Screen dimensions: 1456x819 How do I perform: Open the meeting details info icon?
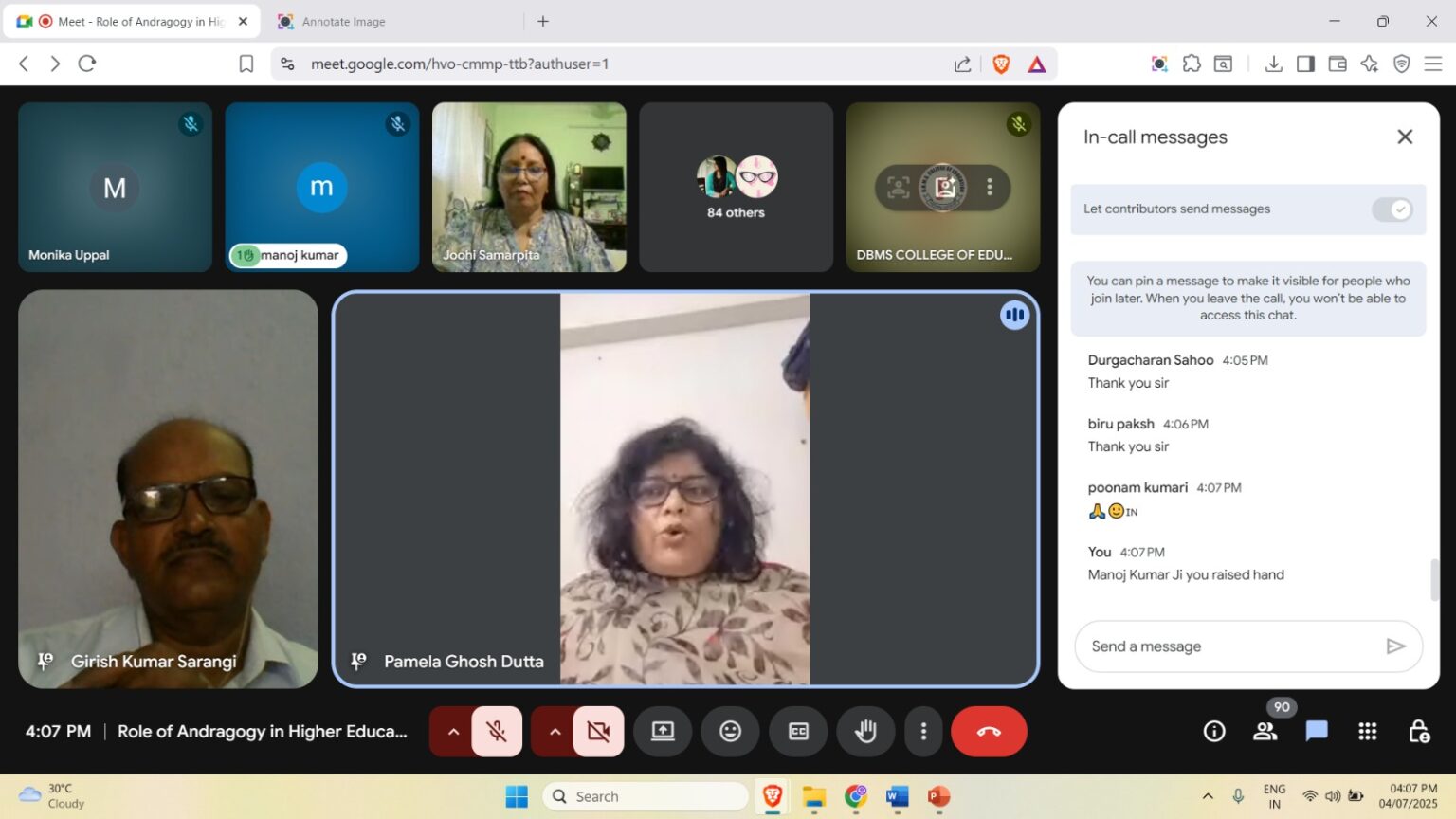tap(1214, 732)
